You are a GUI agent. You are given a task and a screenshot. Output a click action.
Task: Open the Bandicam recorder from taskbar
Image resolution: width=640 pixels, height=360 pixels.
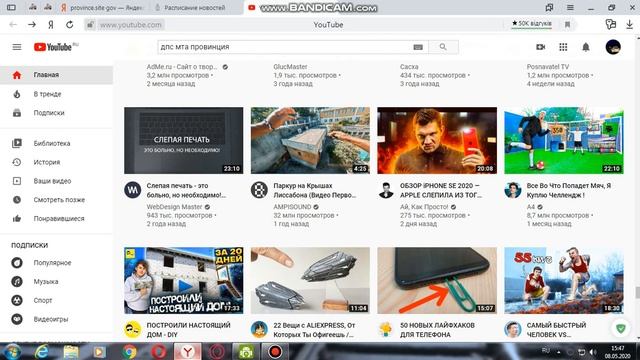tap(275, 351)
